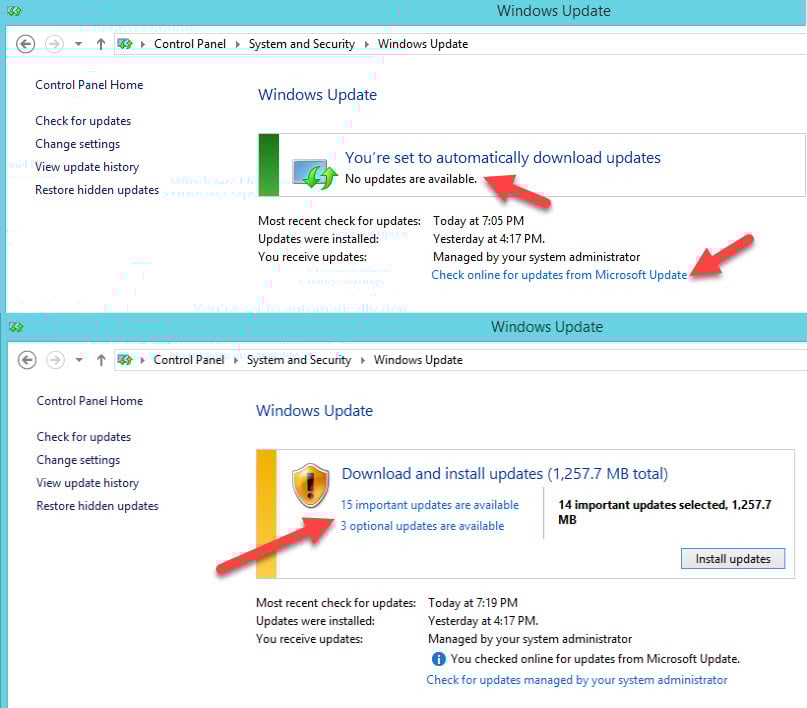Click Control Panel icon in upper address bar

(125, 44)
